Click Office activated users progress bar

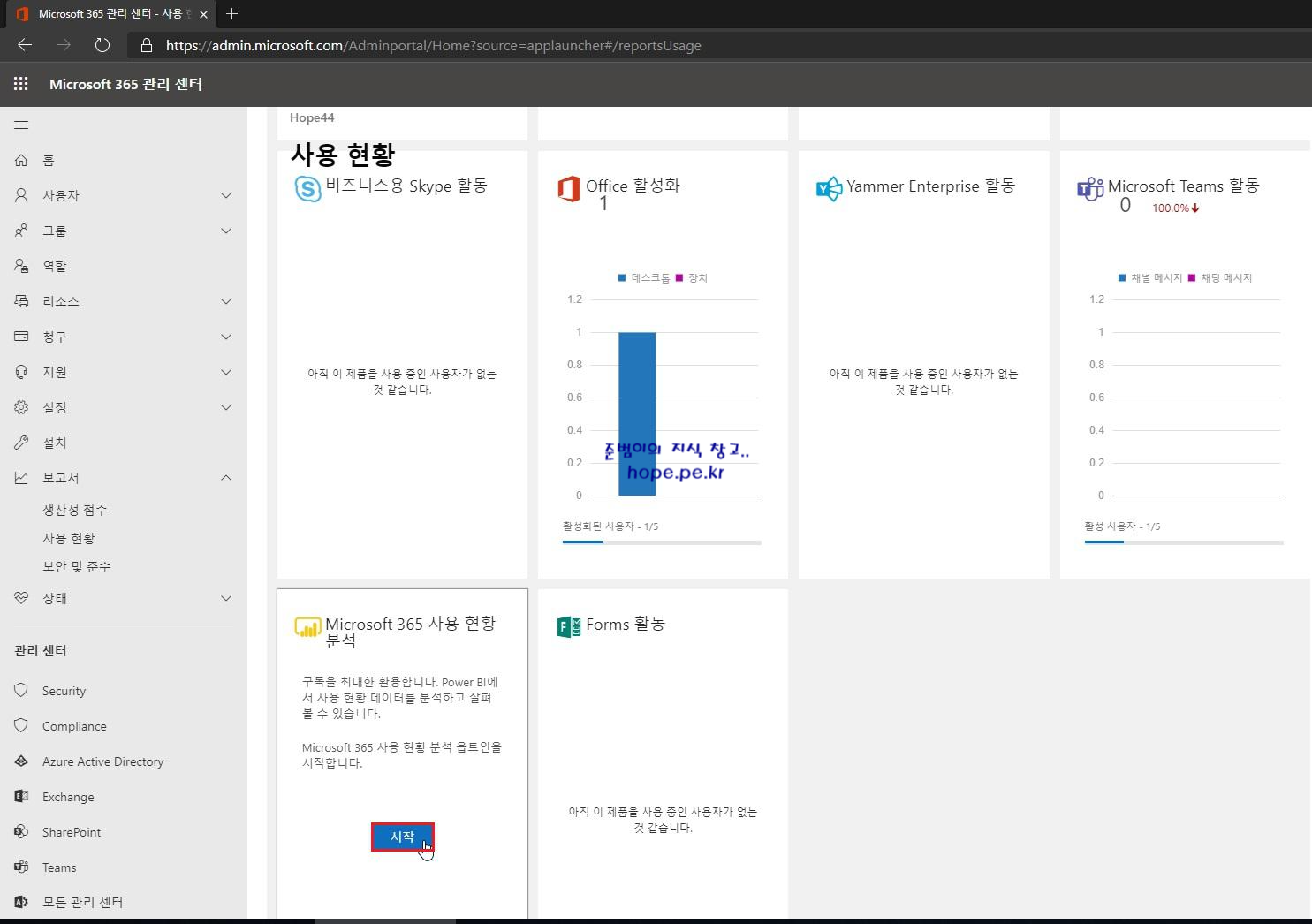click(x=662, y=542)
